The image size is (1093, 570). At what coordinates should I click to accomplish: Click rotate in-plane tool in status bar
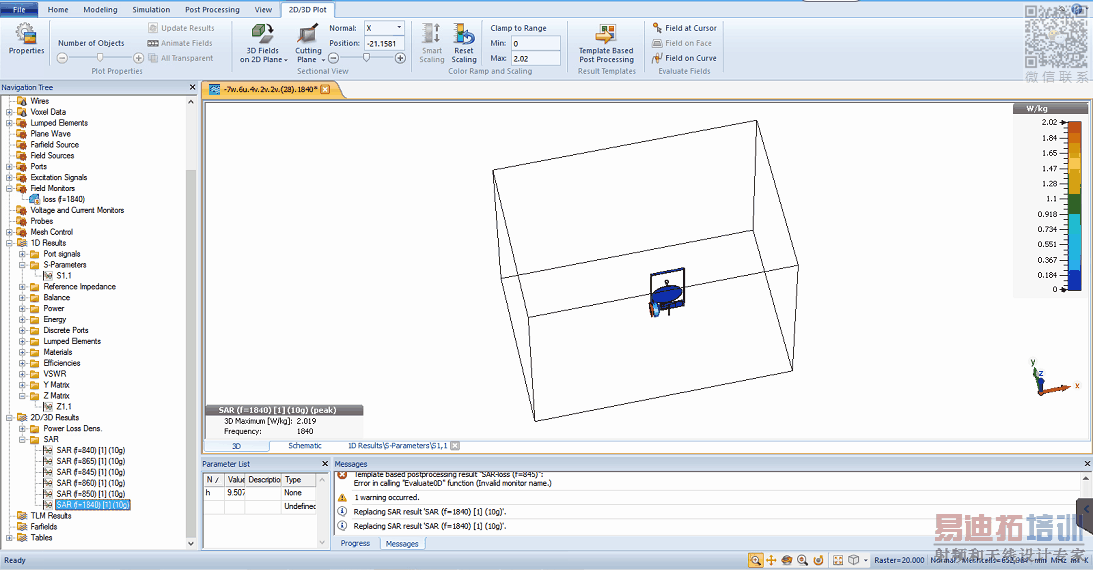[x=818, y=560]
